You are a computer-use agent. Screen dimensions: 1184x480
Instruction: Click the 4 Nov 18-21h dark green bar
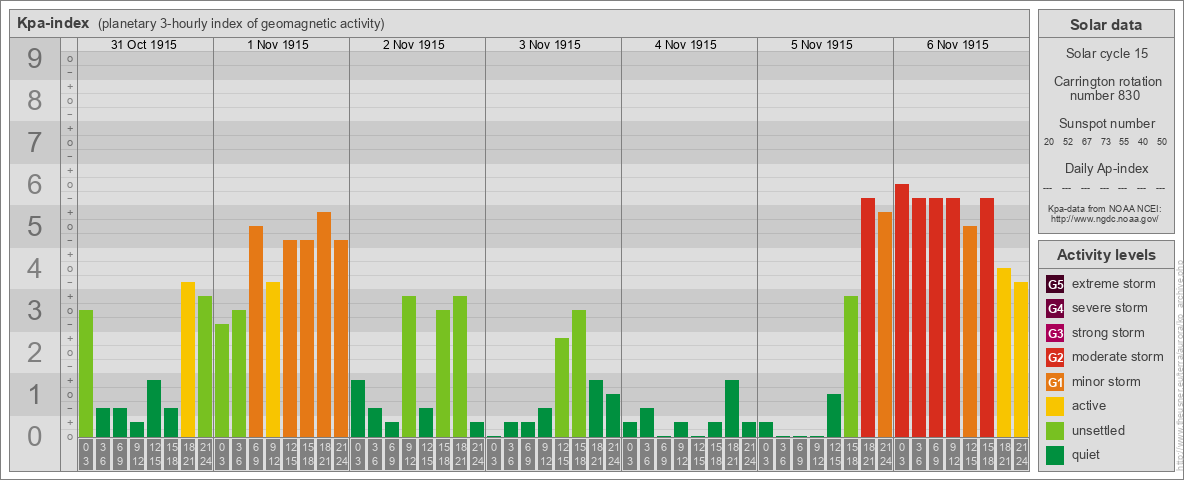click(732, 408)
